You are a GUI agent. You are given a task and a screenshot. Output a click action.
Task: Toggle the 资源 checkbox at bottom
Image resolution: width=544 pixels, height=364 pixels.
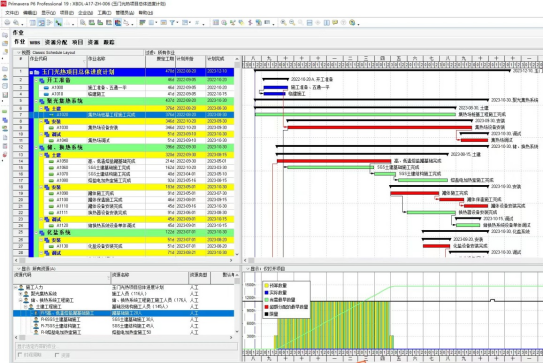click(x=57, y=355)
